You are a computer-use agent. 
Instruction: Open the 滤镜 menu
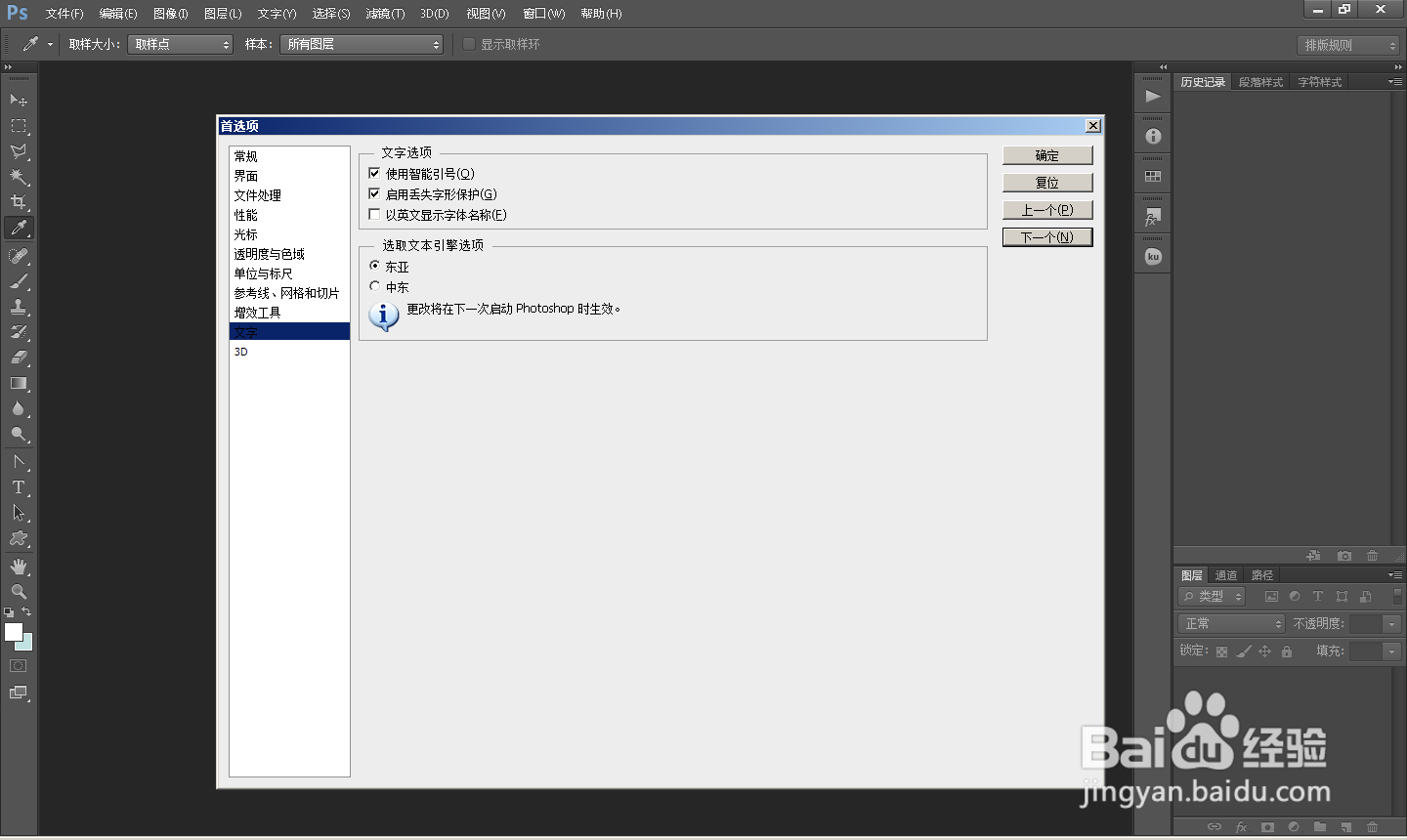pos(385,14)
